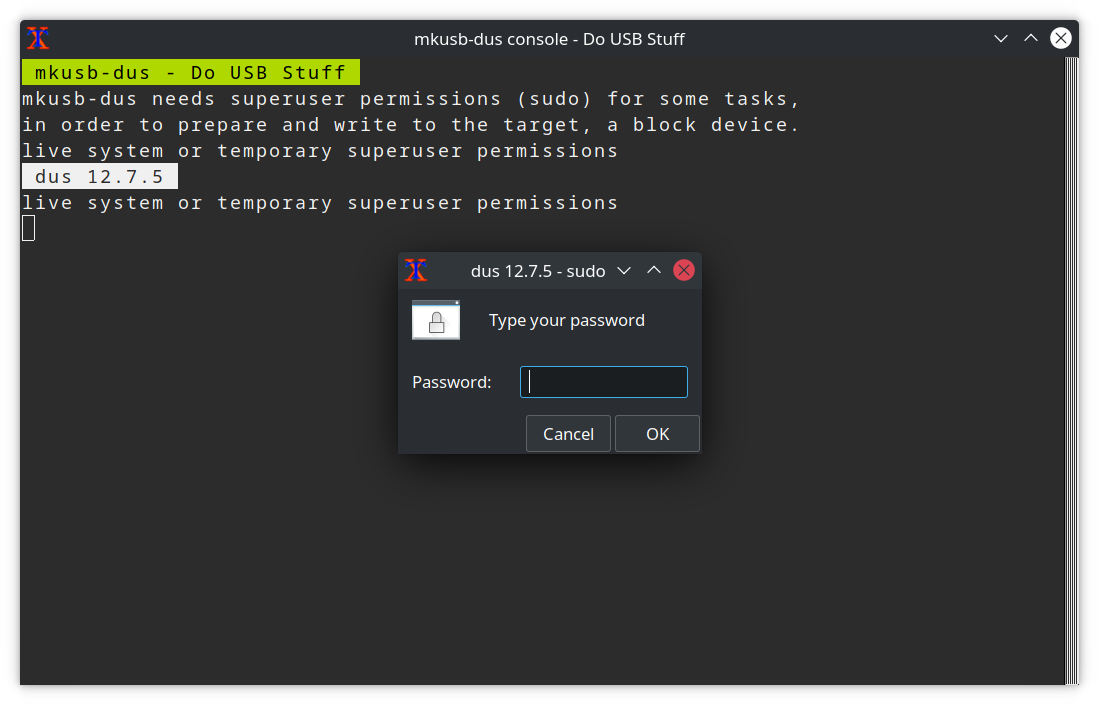Close the dus sudo password dialog
The width and height of the screenshot is (1099, 705).
(684, 270)
